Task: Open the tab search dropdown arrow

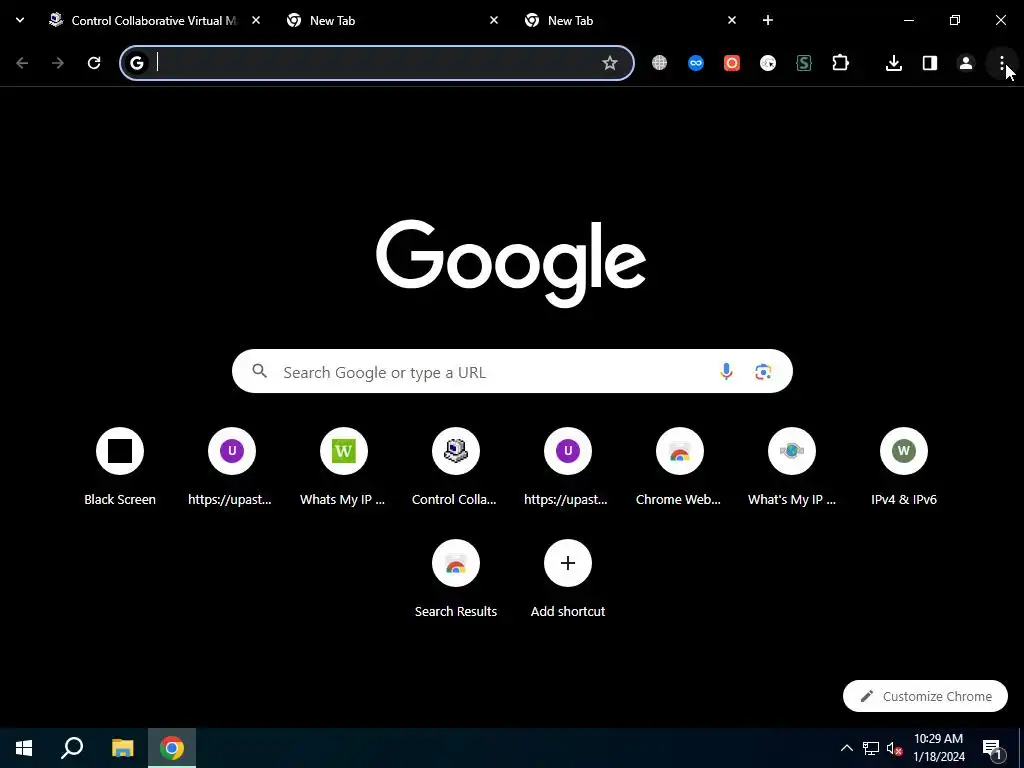Action: [x=20, y=20]
